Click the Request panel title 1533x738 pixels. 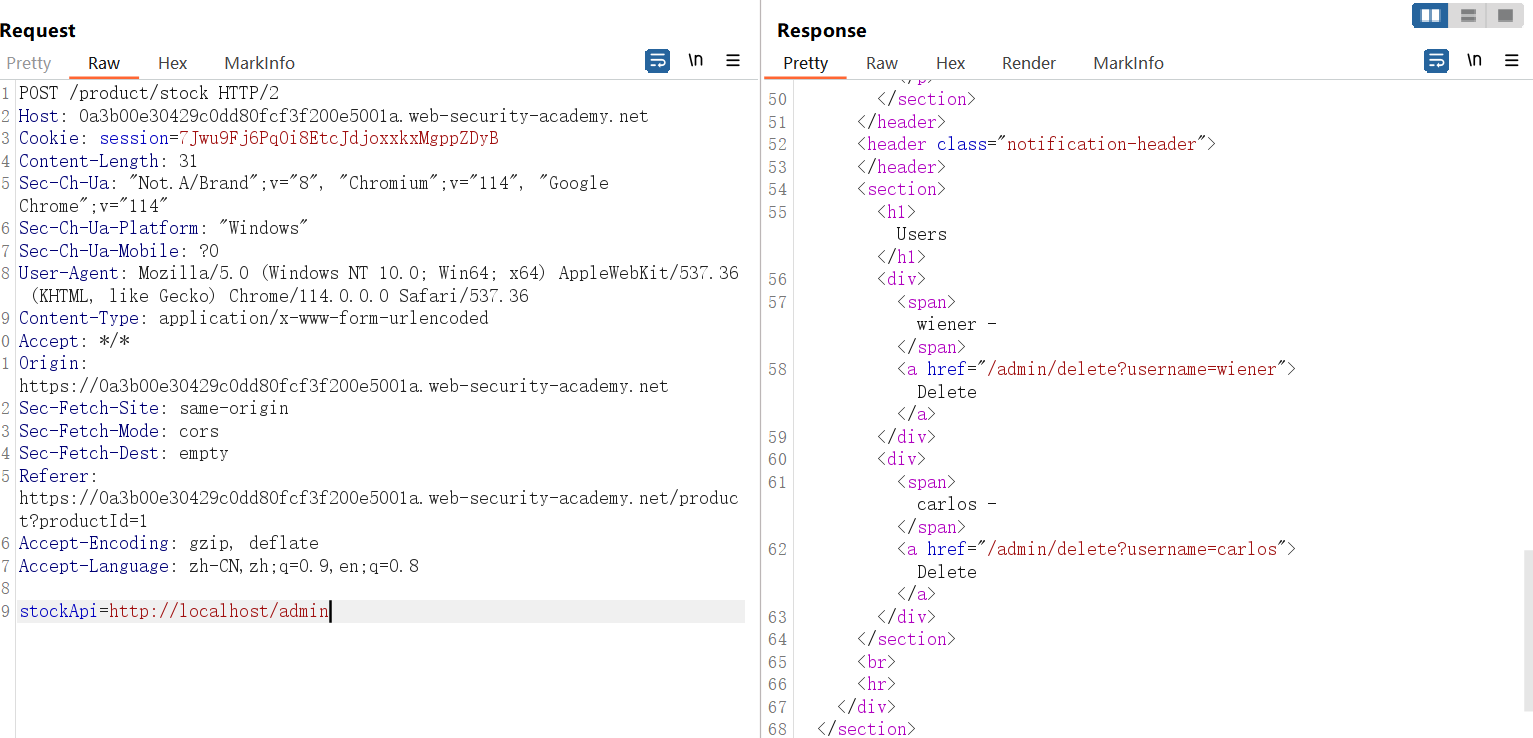click(38, 31)
